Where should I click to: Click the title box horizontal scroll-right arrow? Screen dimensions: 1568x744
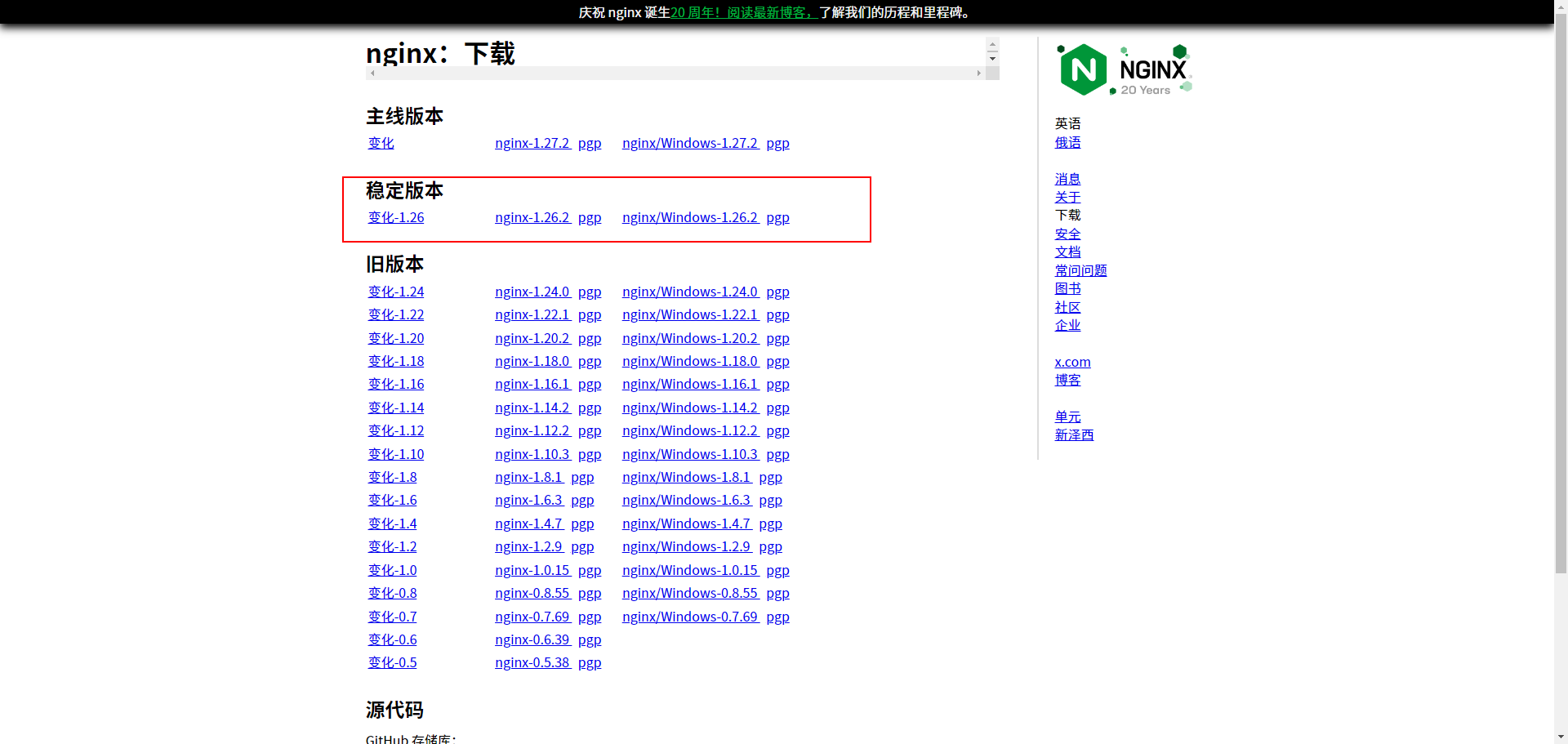(978, 74)
